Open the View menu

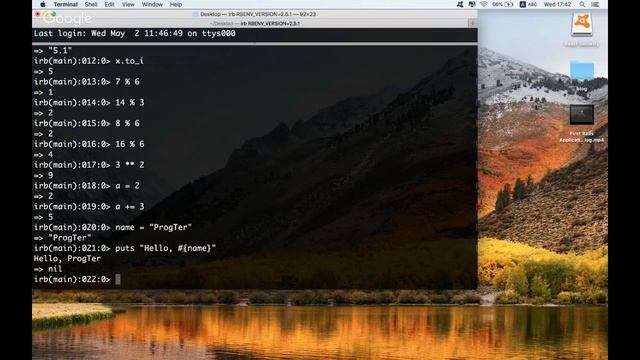(x=128, y=4)
